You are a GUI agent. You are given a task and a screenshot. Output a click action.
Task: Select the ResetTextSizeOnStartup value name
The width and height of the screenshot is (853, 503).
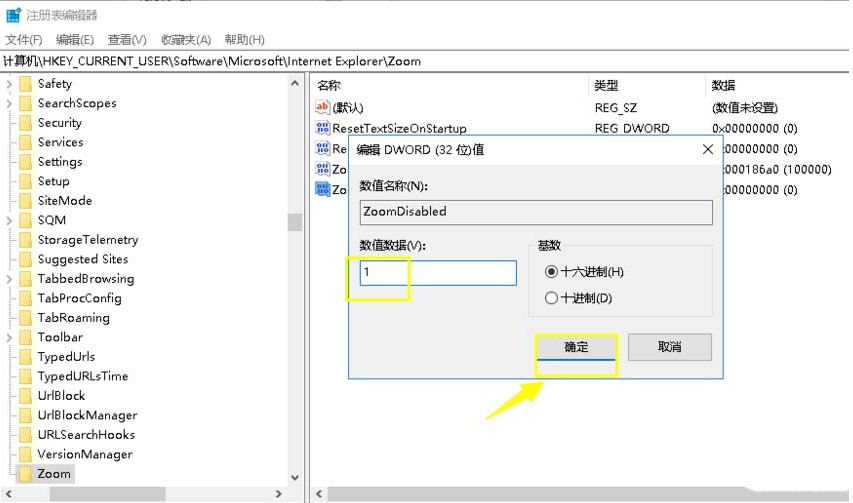click(x=399, y=128)
